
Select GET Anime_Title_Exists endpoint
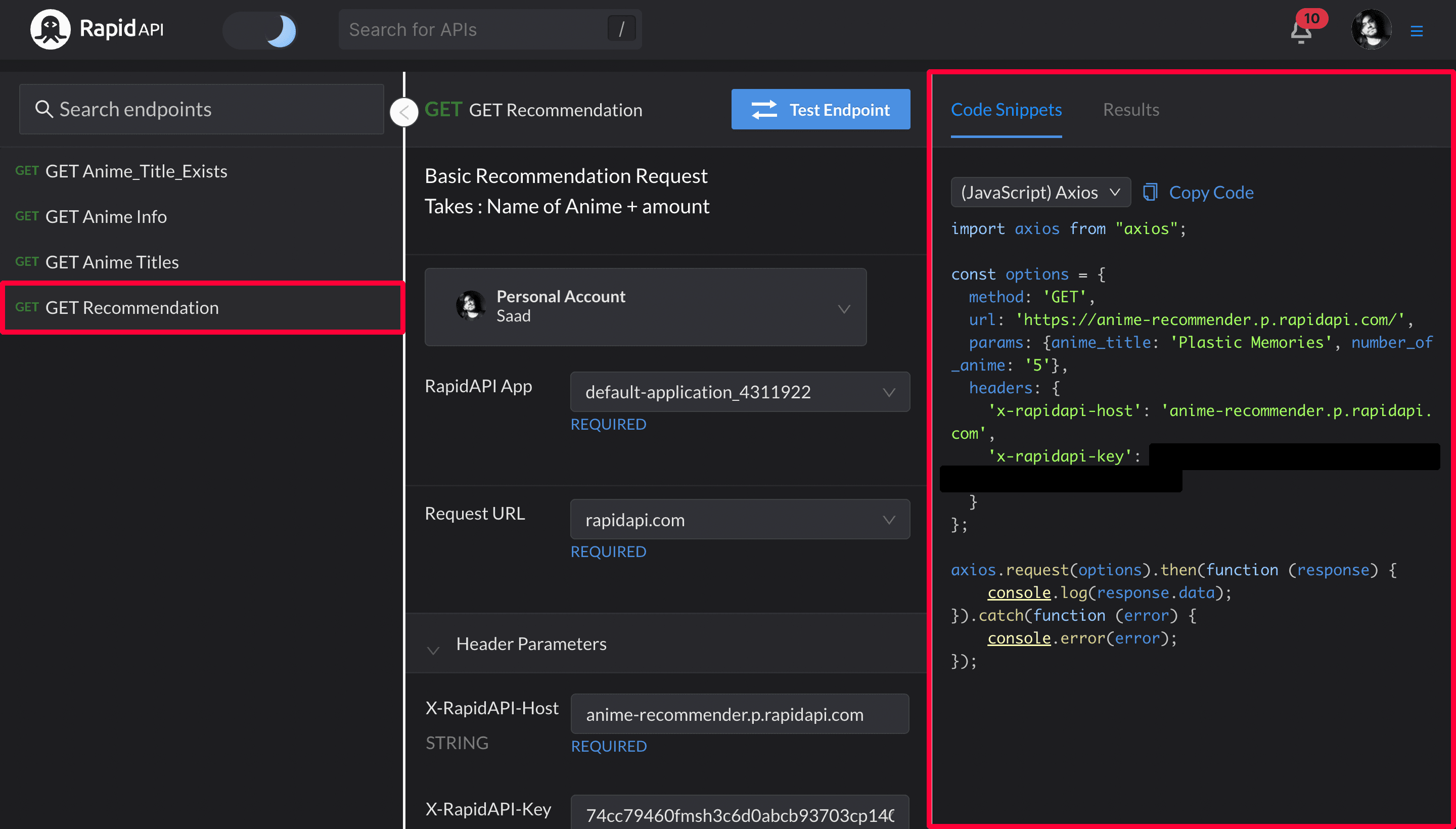coord(136,170)
